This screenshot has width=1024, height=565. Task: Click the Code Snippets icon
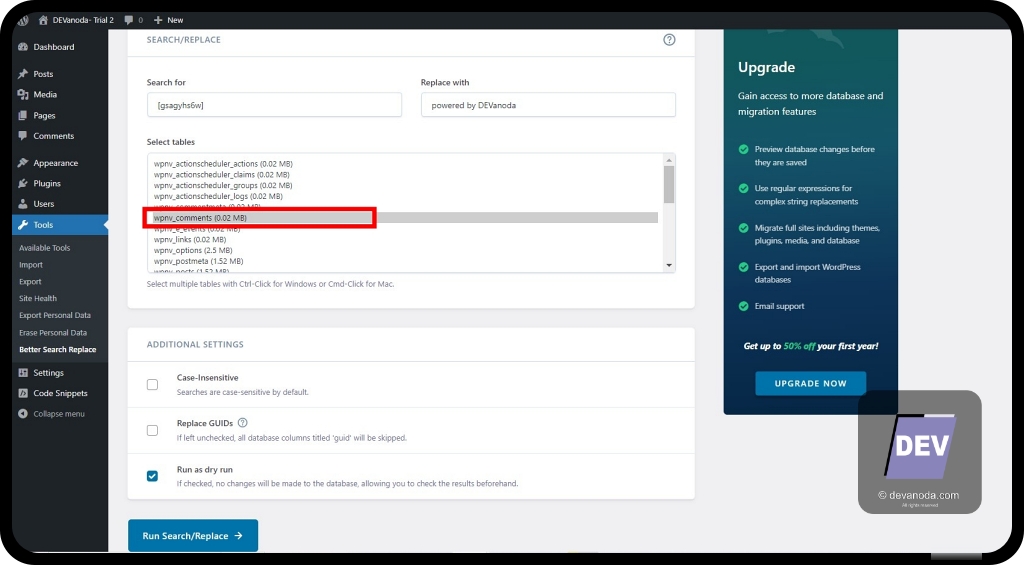click(x=23, y=393)
